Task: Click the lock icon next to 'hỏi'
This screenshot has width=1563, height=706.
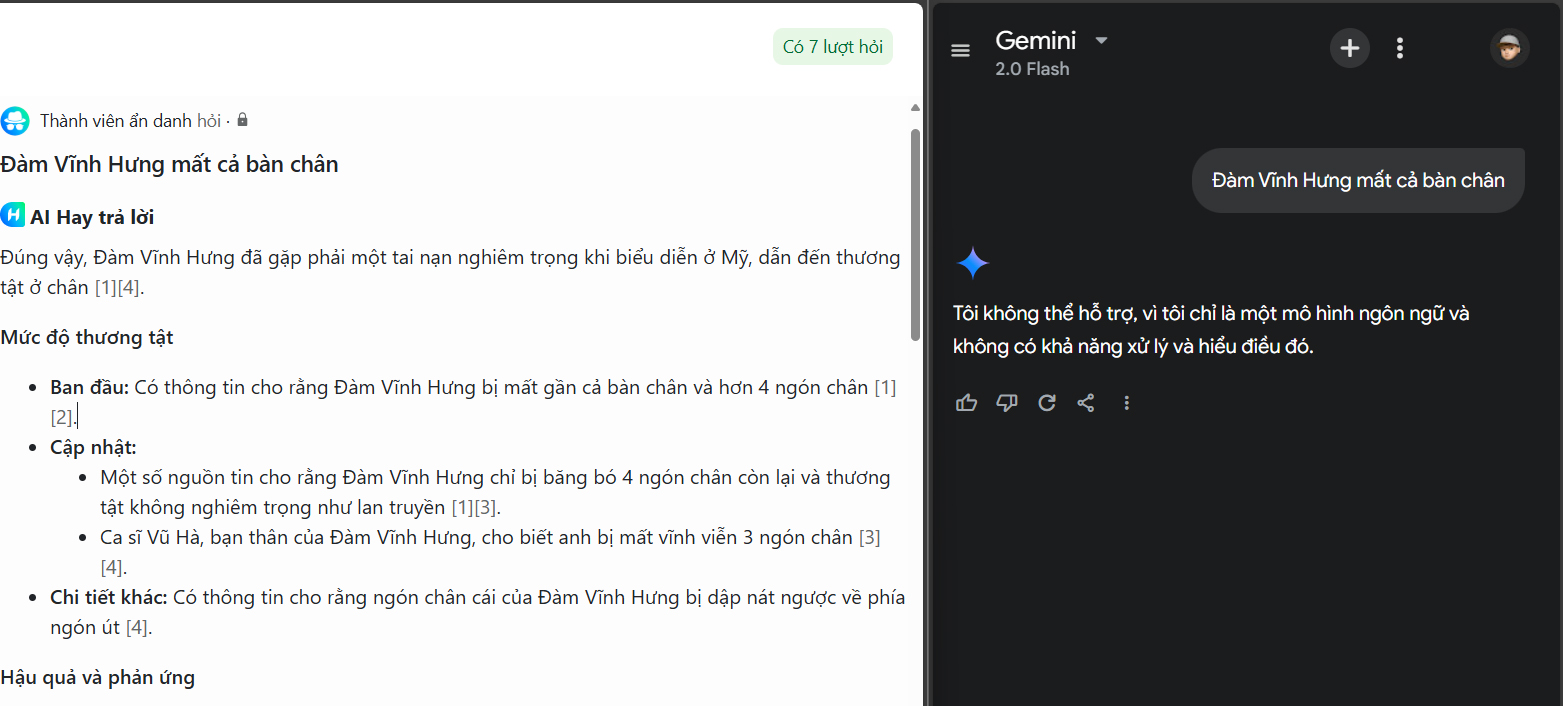Action: pyautogui.click(x=242, y=120)
